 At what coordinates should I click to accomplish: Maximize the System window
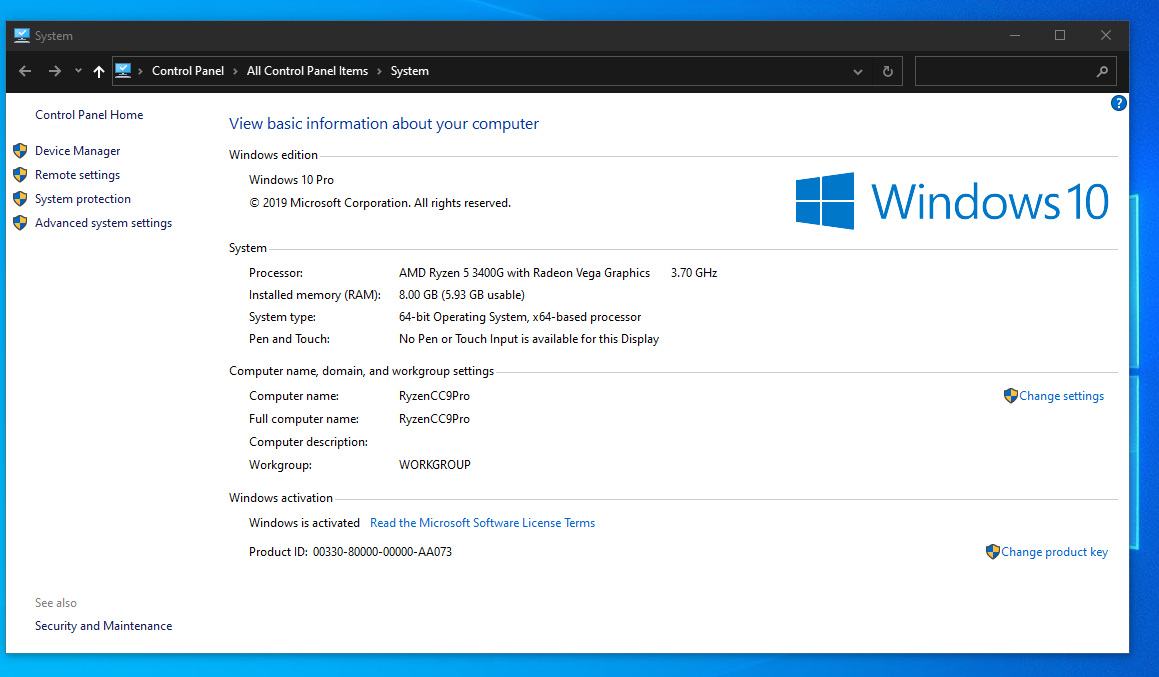coord(1060,35)
